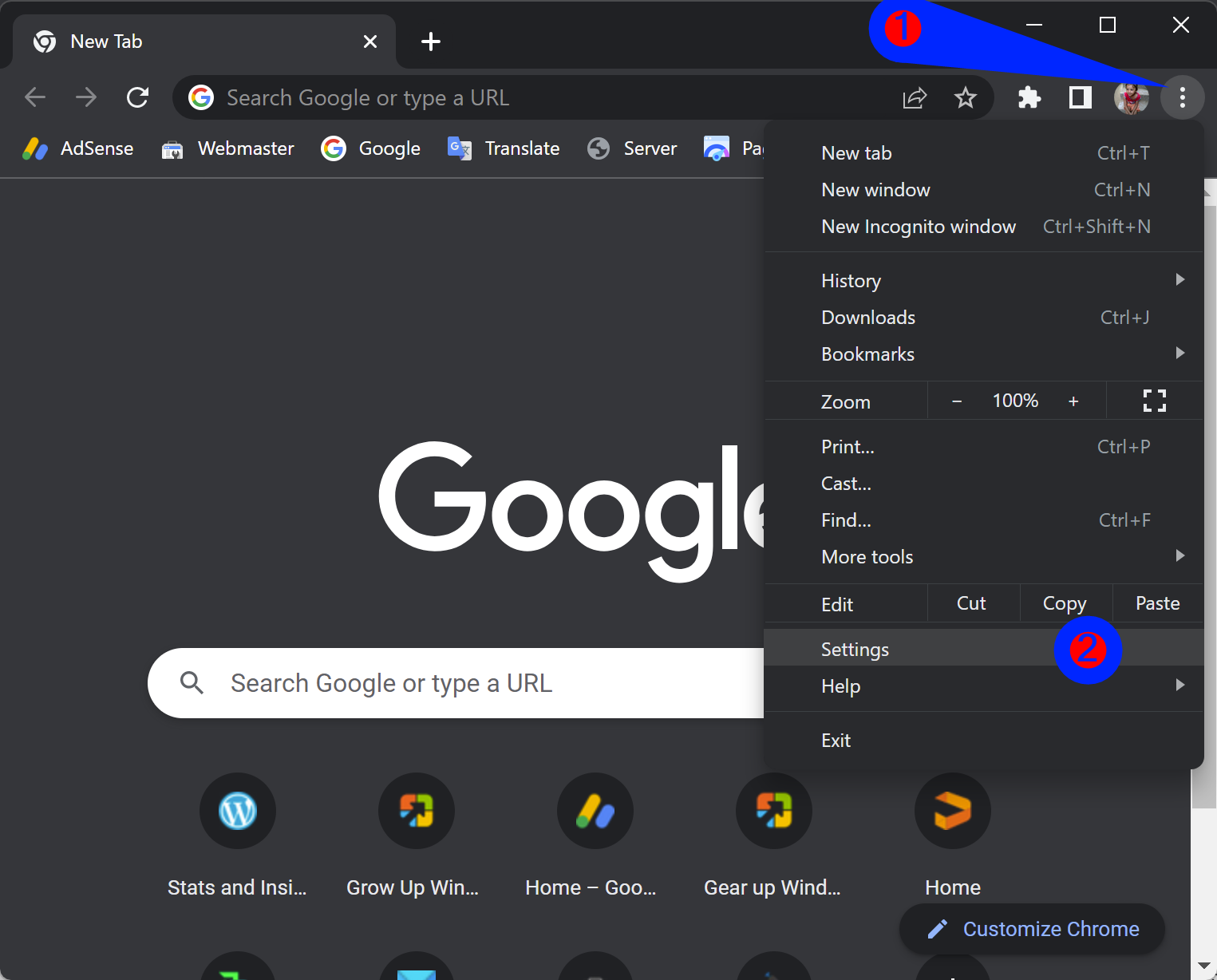Viewport: 1217px width, 980px height.
Task: Choose Cast... from the menu
Action: coord(983,484)
